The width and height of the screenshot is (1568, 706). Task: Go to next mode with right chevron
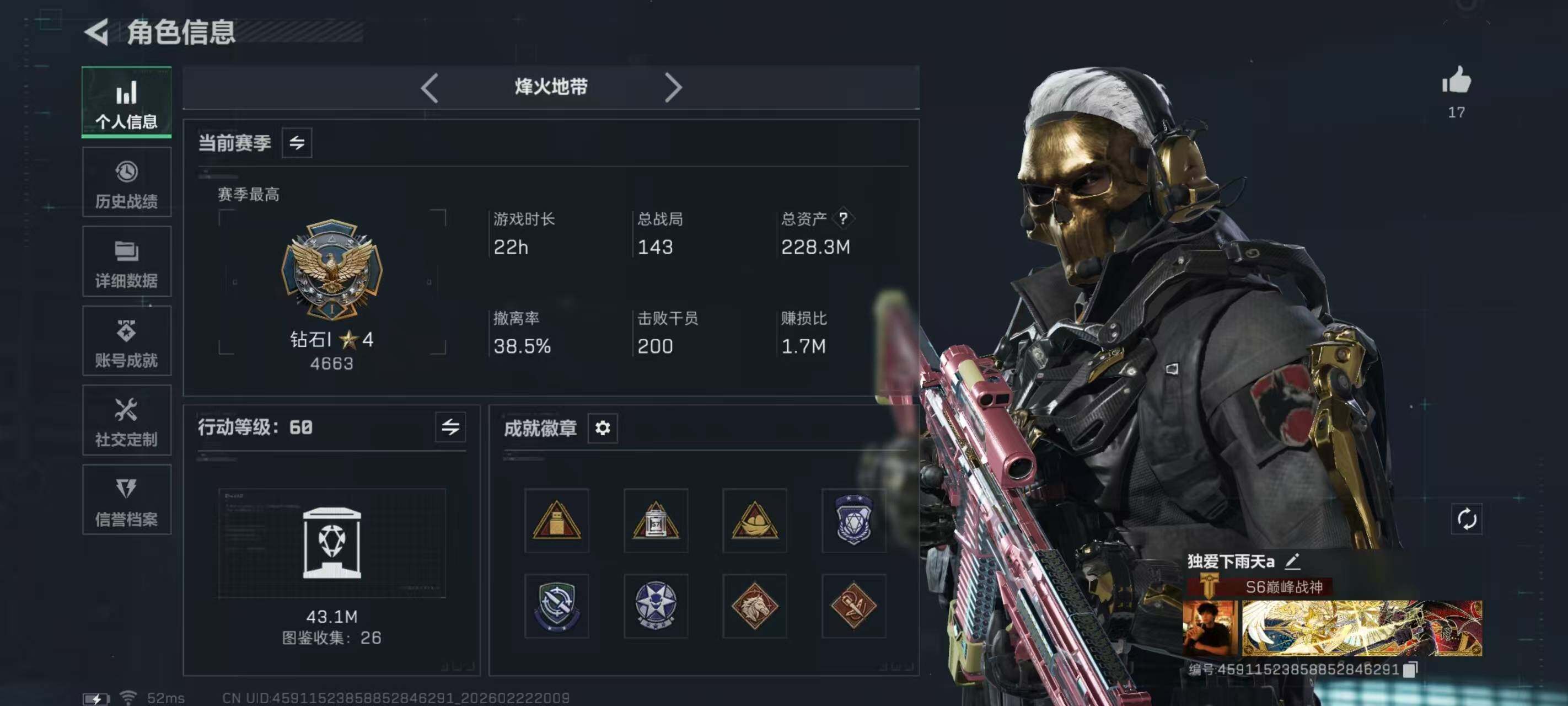(673, 88)
